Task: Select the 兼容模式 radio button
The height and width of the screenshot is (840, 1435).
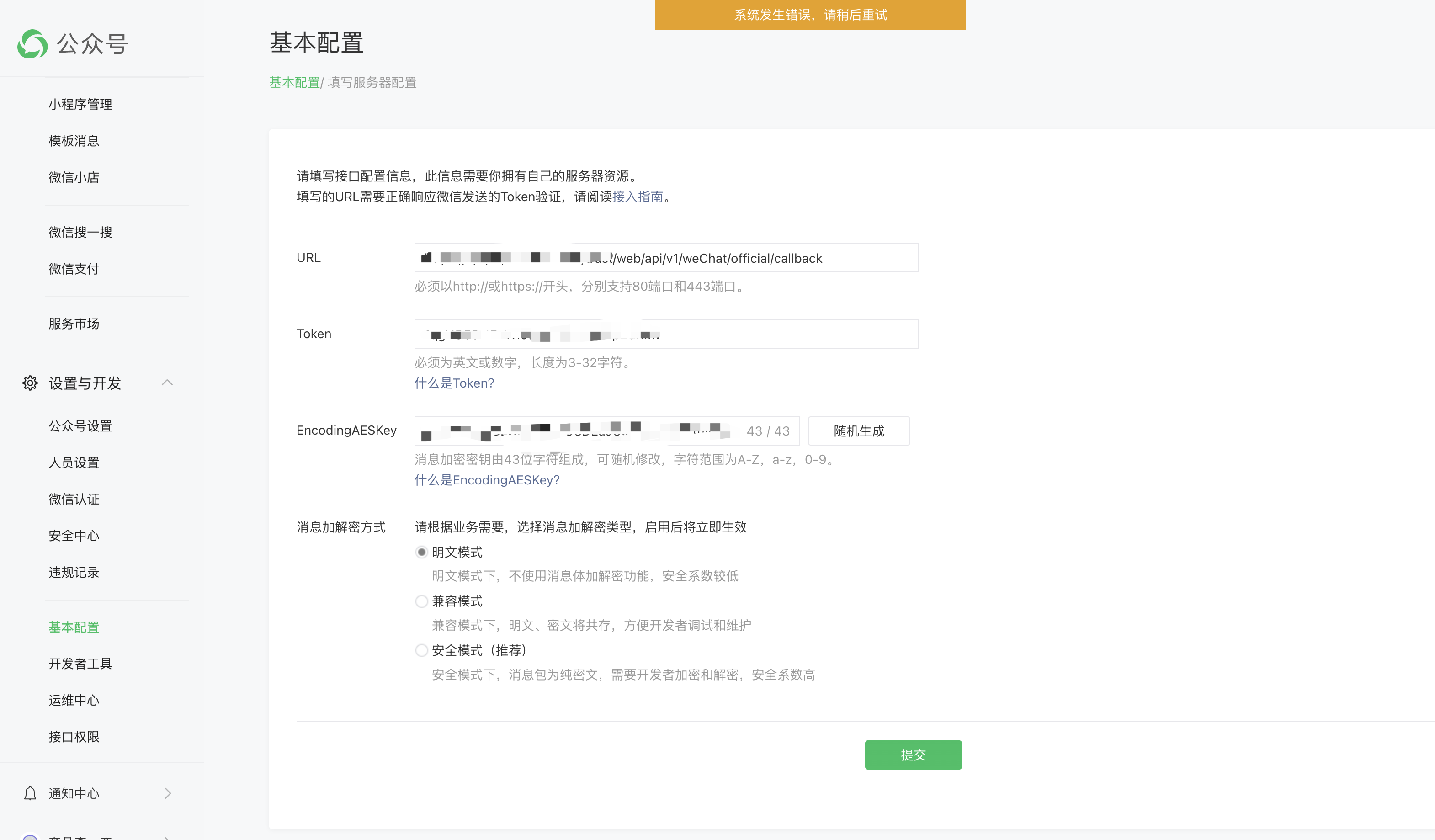Action: [421, 601]
